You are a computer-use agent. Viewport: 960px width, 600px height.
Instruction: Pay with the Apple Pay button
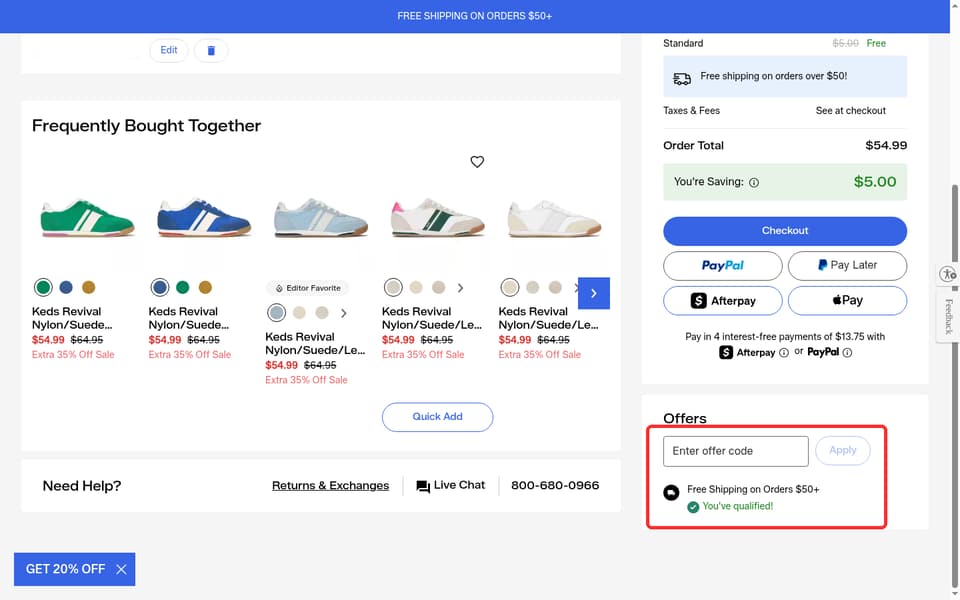tap(847, 301)
